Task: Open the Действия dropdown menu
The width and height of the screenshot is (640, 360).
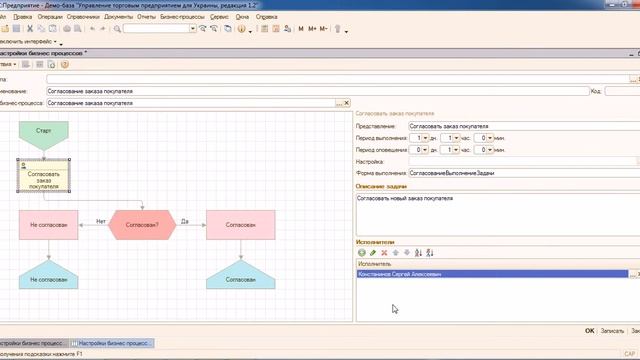Action: pyautogui.click(x=8, y=64)
